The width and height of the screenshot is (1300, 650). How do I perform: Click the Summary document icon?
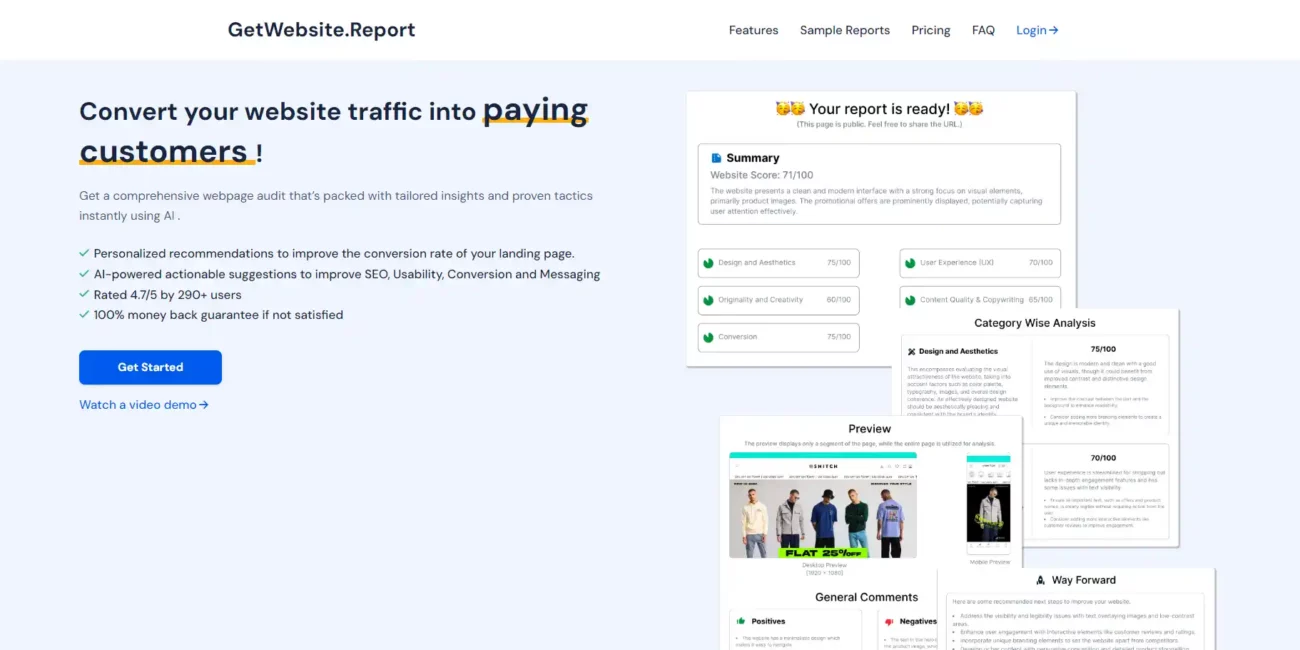coord(716,158)
